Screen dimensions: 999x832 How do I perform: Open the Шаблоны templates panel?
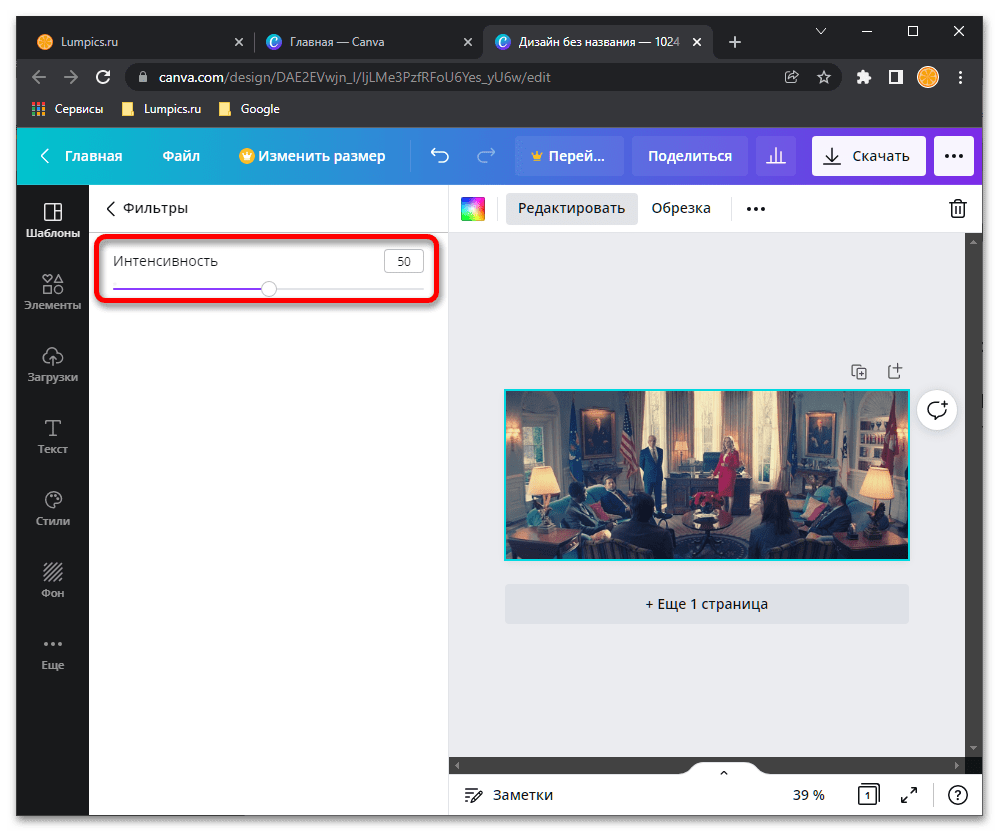[x=52, y=220]
